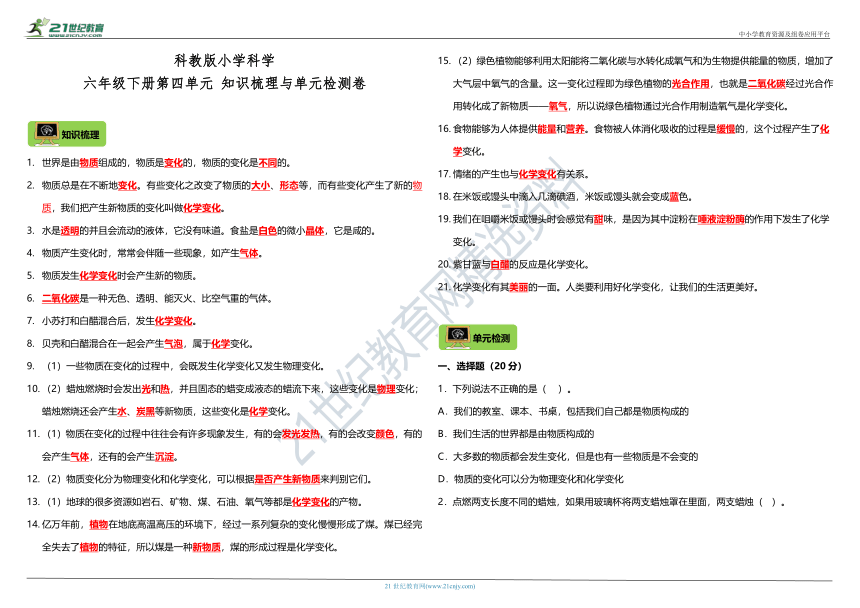Screen dimensions: 860x608
Task: Click question 1 下列说法不正确的是
Action: tap(505, 389)
